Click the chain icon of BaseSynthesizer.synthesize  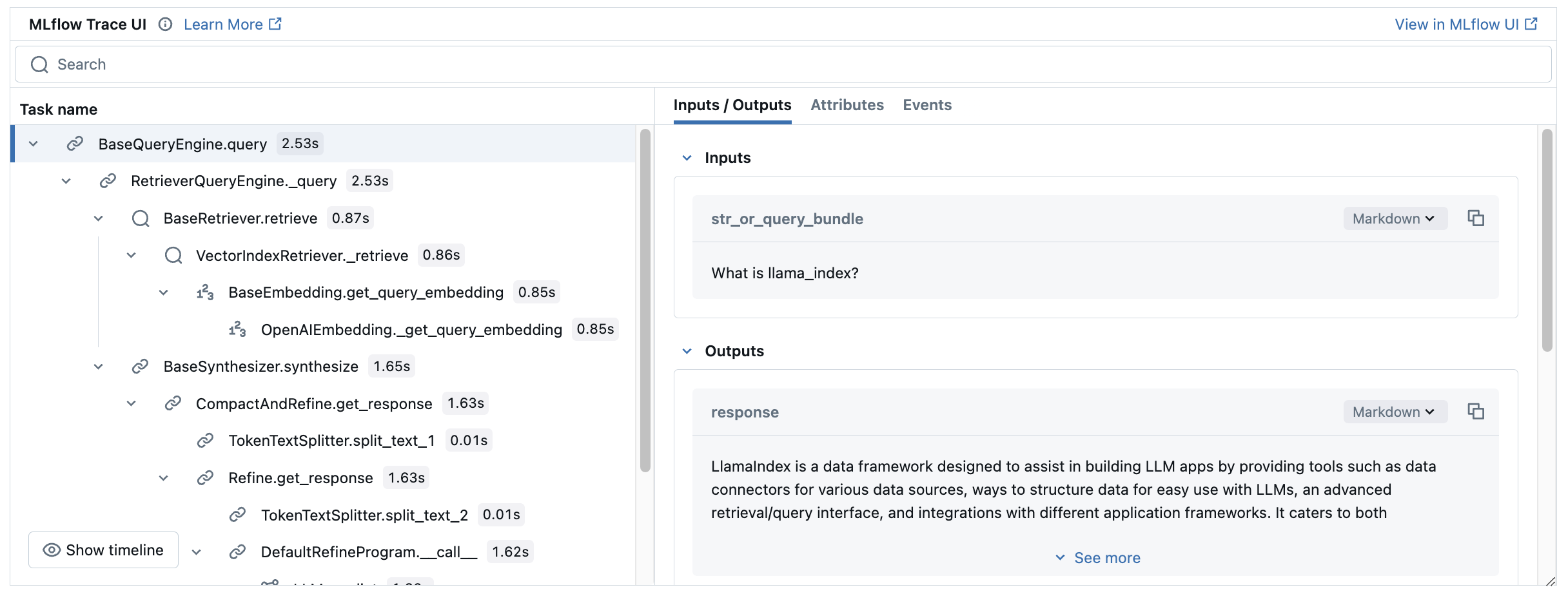pyautogui.click(x=141, y=367)
